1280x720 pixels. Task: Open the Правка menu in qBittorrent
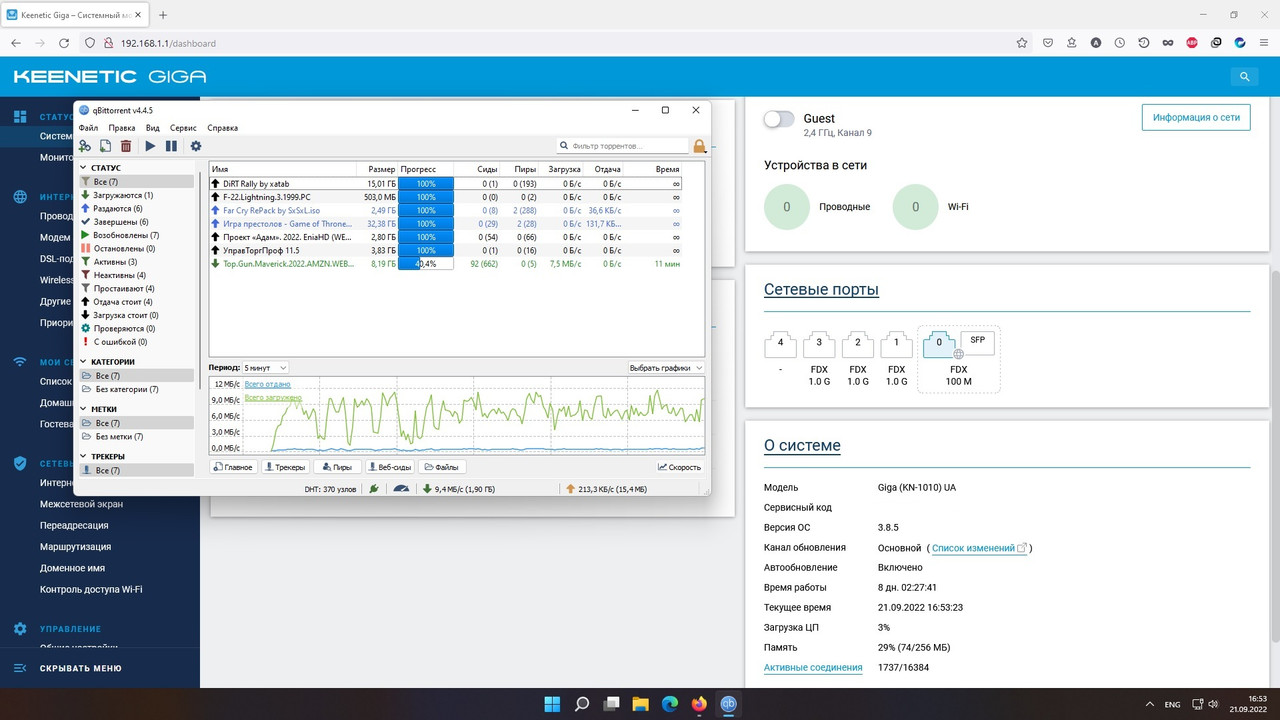coord(122,128)
